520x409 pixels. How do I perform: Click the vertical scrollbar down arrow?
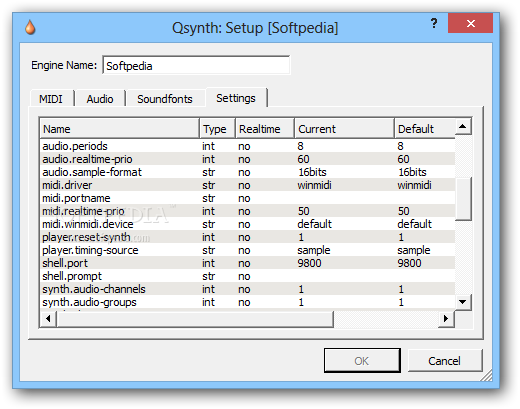pos(463,302)
